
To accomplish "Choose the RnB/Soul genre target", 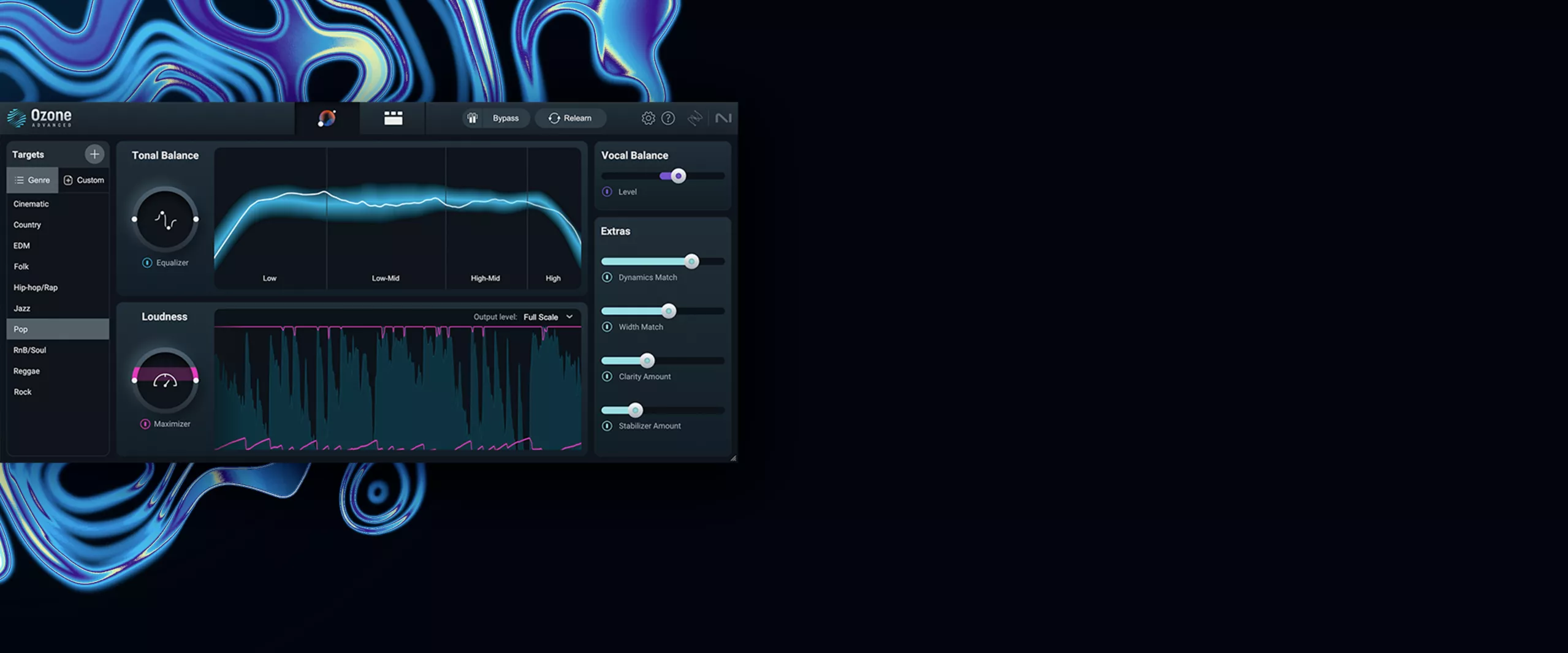I will [58, 350].
